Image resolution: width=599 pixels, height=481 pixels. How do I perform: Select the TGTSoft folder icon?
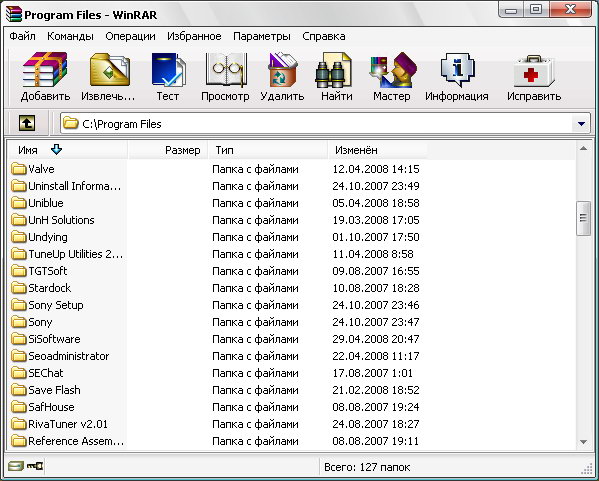[x=18, y=271]
